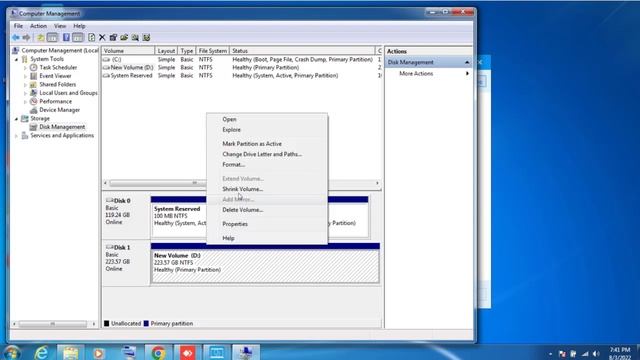Click the Refresh toolbar icon
640x360 pixels.
click(91, 38)
